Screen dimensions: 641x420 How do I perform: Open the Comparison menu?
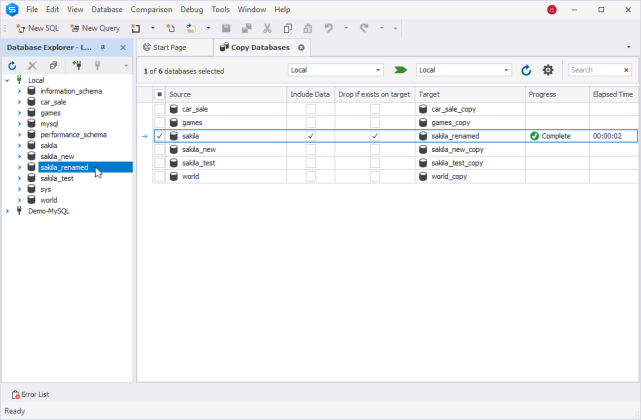tap(150, 9)
